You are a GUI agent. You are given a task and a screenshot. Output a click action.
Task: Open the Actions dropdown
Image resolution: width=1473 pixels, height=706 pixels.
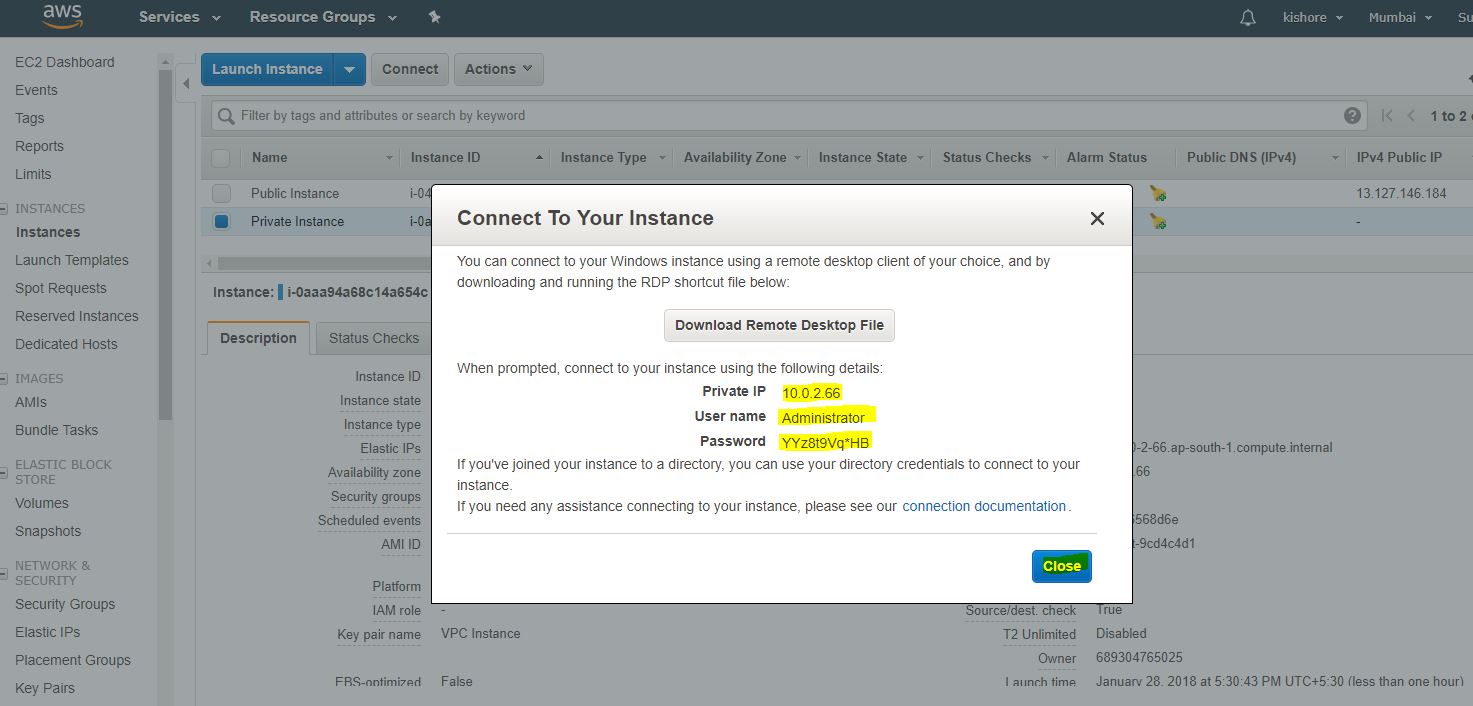pyautogui.click(x=499, y=69)
